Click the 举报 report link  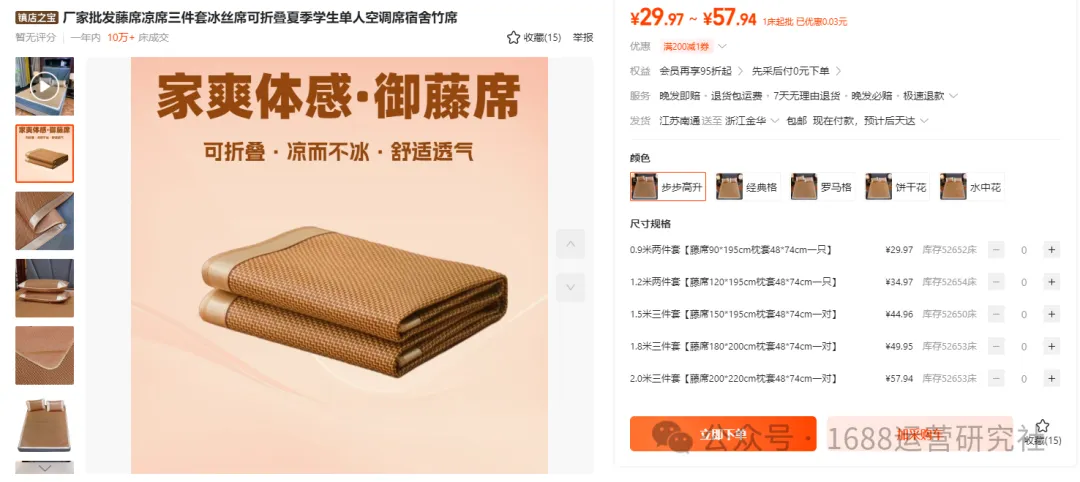coord(583,37)
